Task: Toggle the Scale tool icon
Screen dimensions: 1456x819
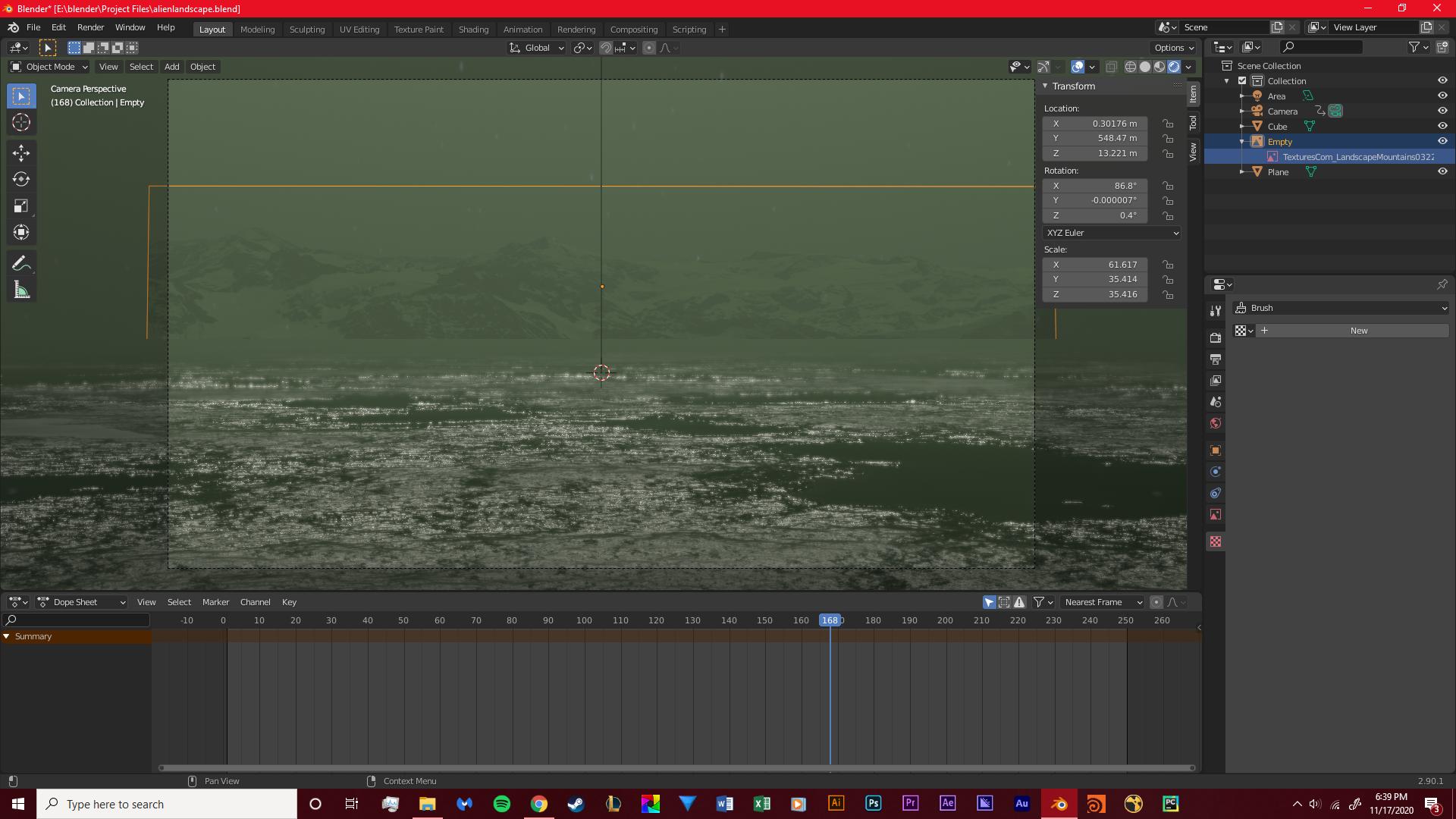Action: 22,205
